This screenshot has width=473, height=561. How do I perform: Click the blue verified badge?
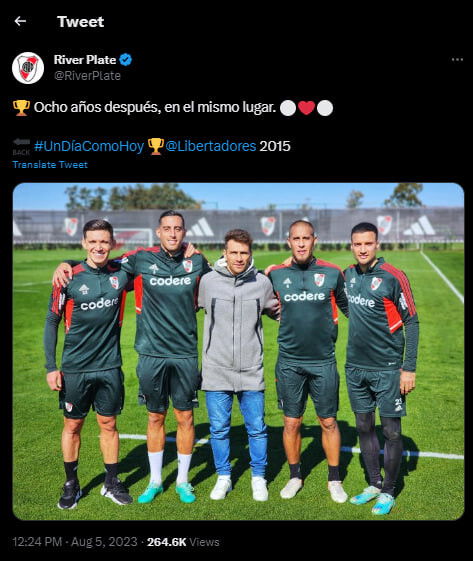(x=126, y=60)
